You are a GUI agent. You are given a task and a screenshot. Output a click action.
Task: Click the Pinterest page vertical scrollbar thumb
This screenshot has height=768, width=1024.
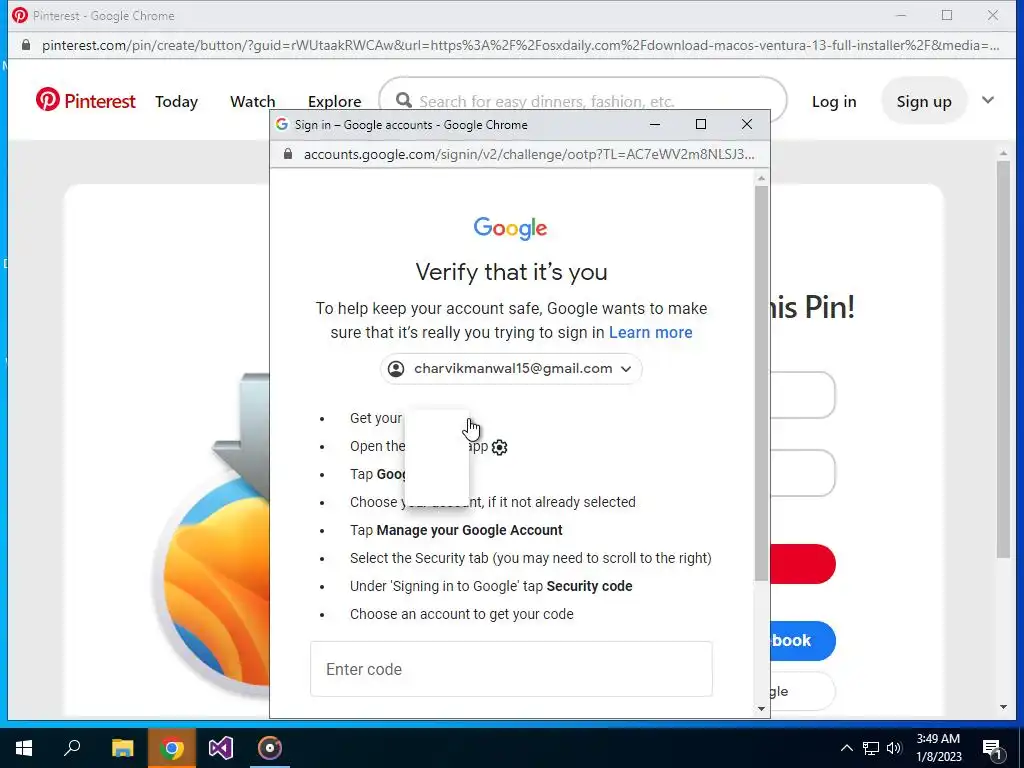click(1003, 359)
